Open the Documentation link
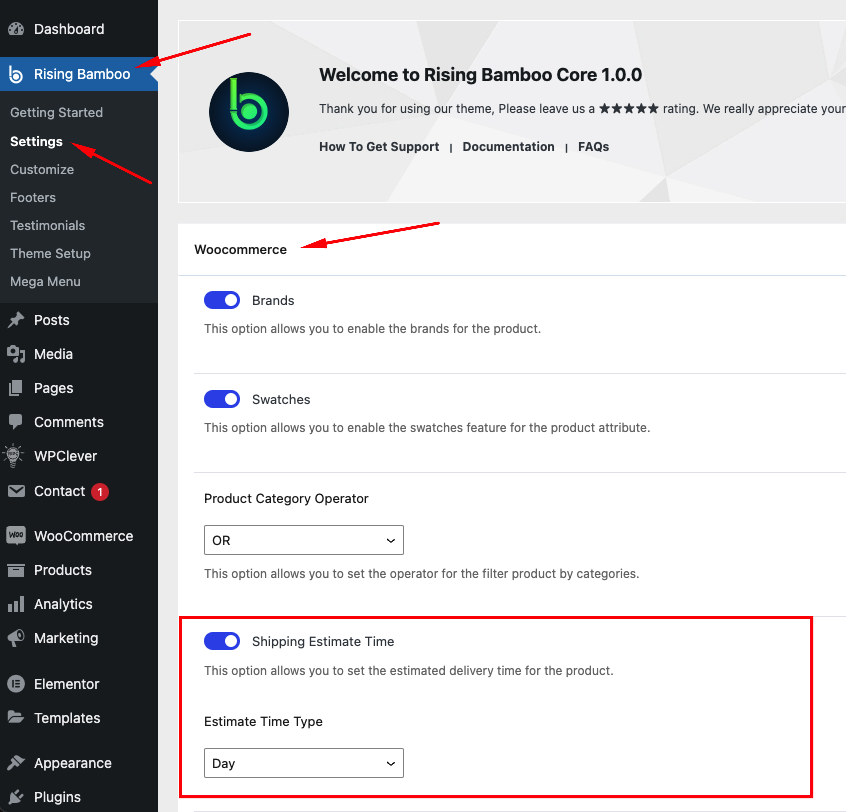 pyautogui.click(x=508, y=147)
